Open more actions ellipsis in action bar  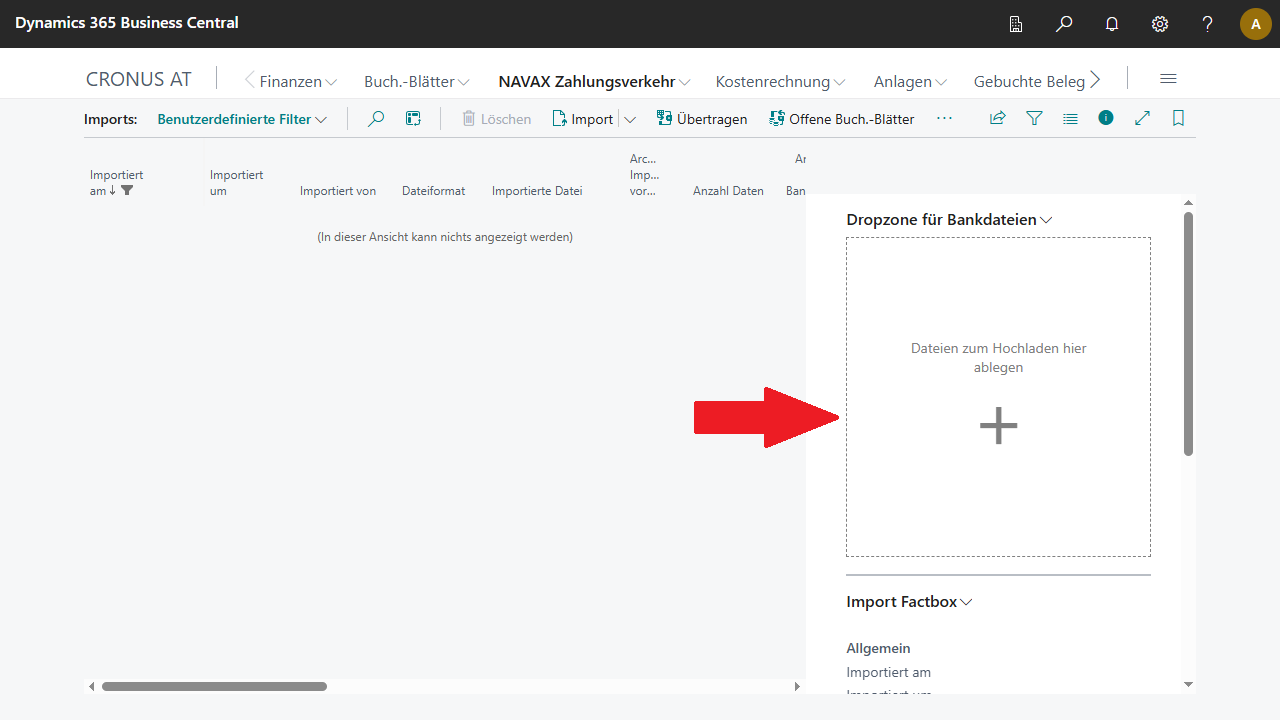pos(944,118)
